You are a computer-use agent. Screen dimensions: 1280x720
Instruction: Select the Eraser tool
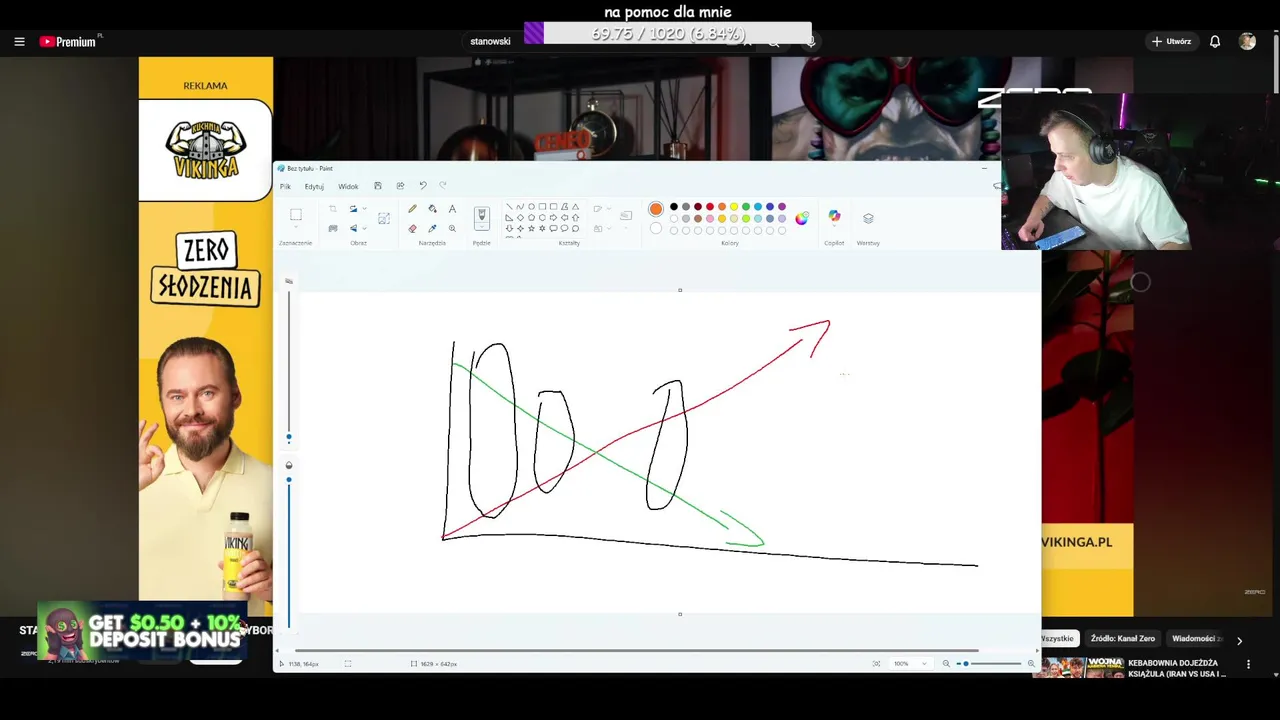[412, 228]
